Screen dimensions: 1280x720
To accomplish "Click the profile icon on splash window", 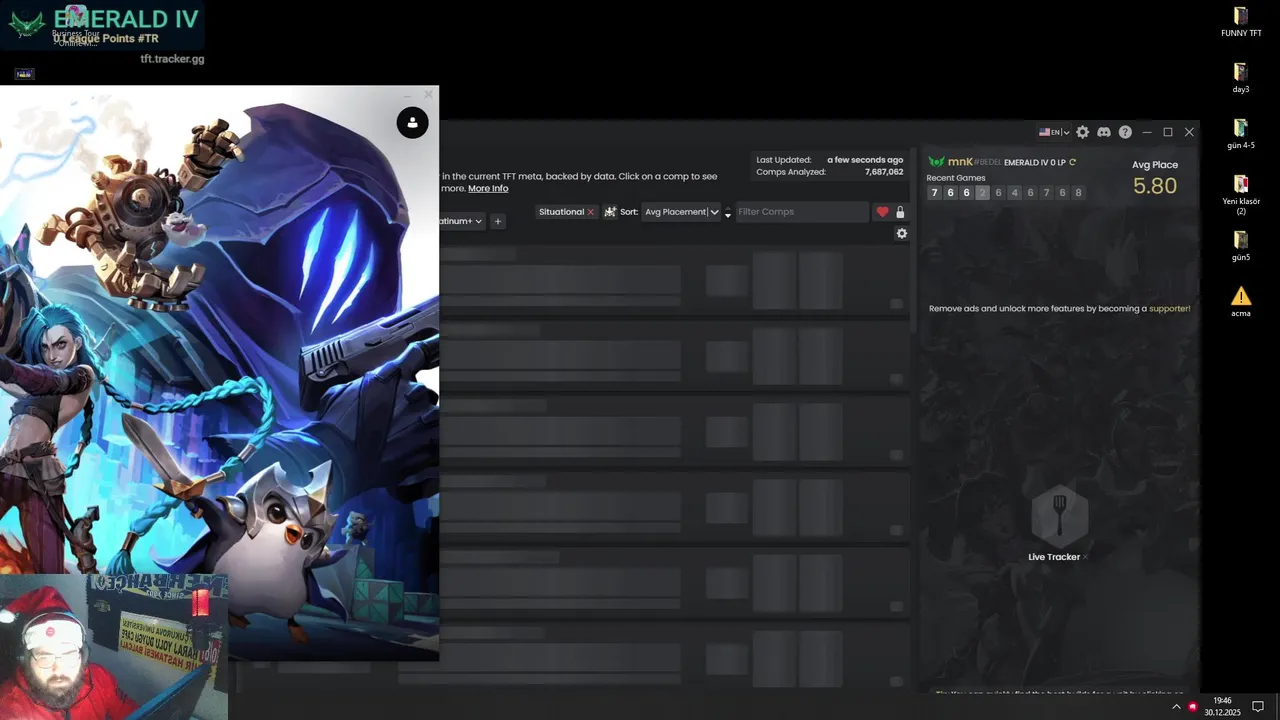I will (412, 123).
